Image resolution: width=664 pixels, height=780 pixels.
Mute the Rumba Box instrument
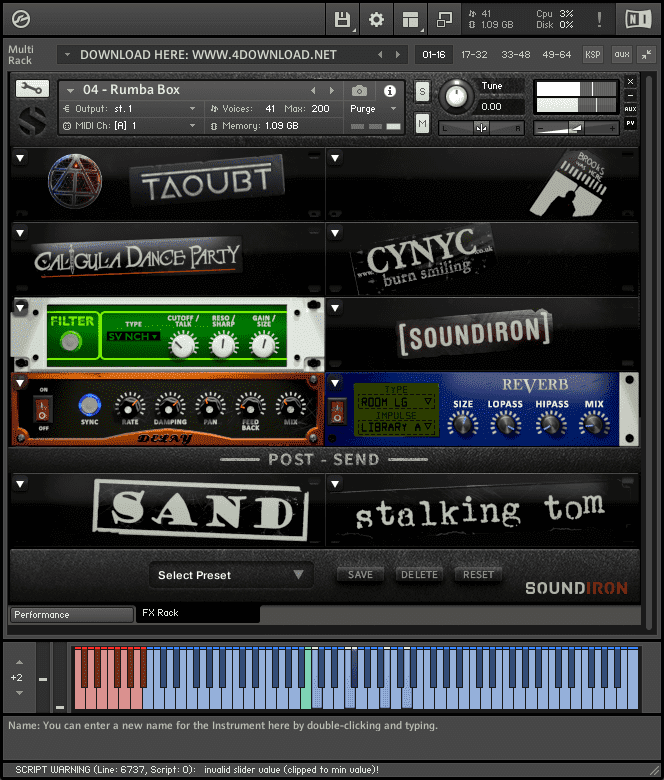[422, 123]
